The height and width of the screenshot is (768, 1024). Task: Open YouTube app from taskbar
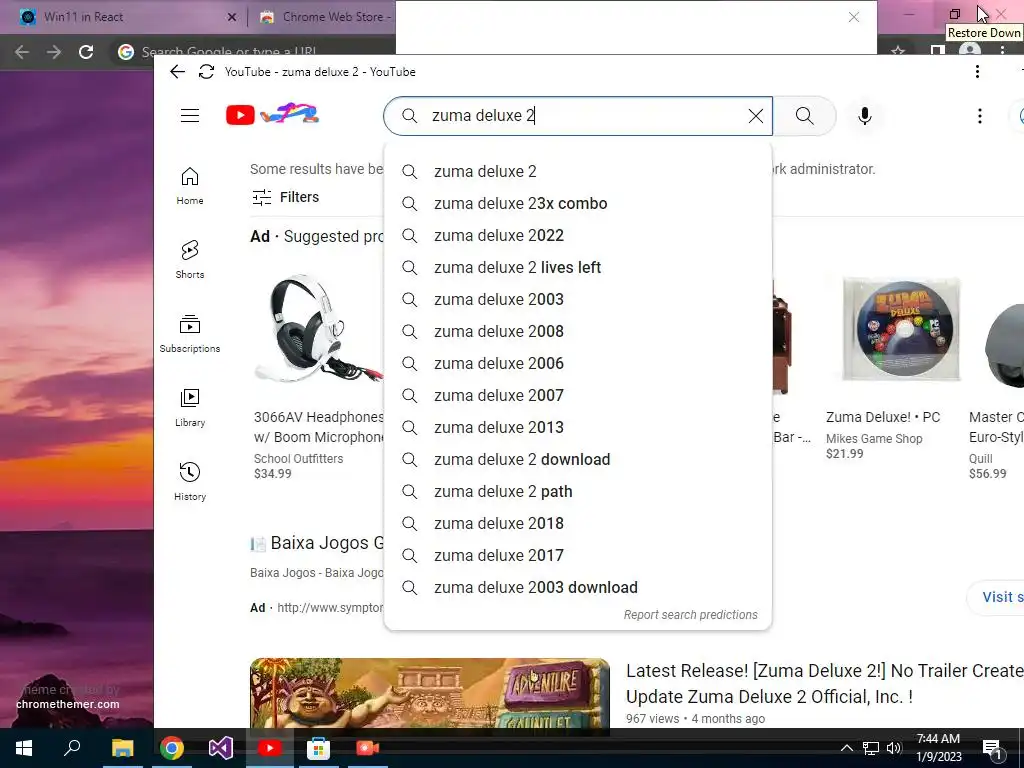coord(270,748)
